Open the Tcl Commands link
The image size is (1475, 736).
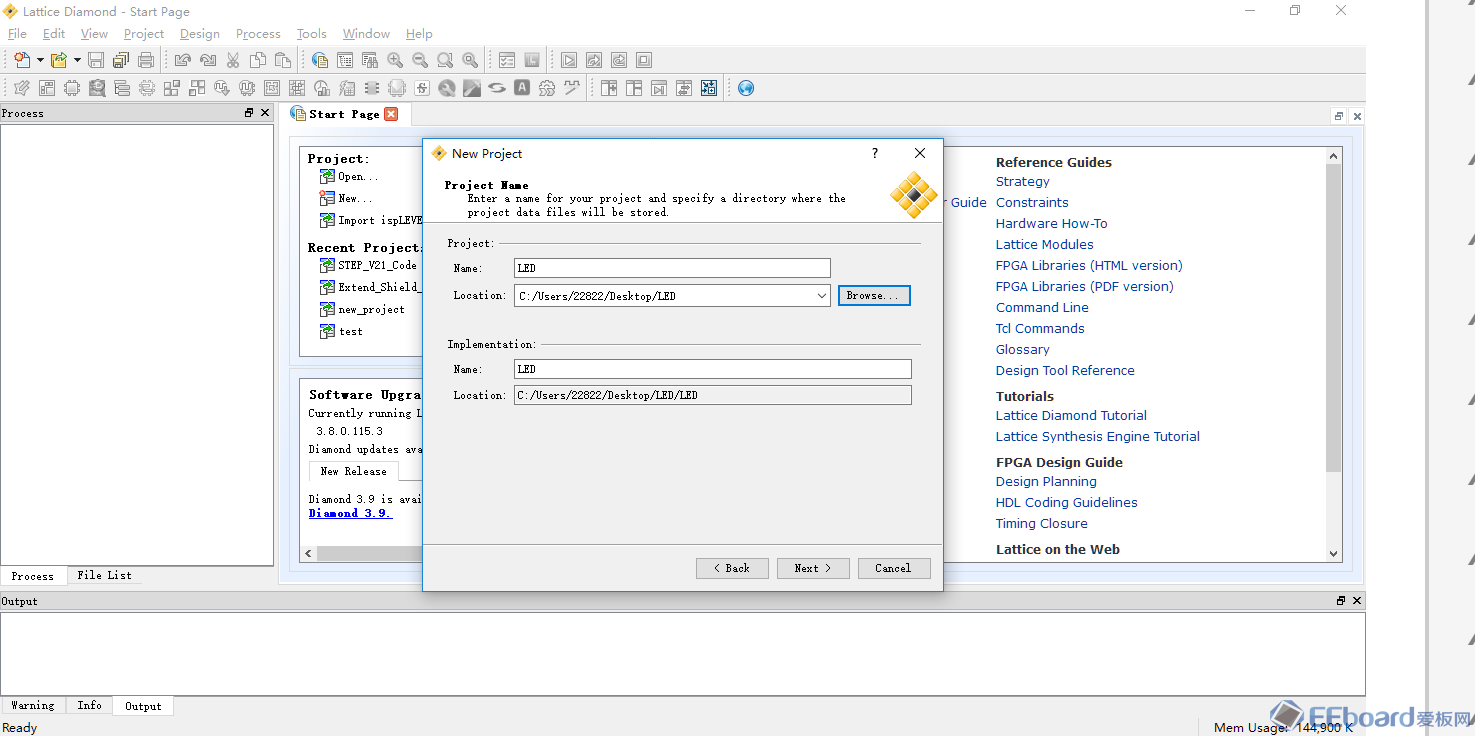tap(1040, 329)
